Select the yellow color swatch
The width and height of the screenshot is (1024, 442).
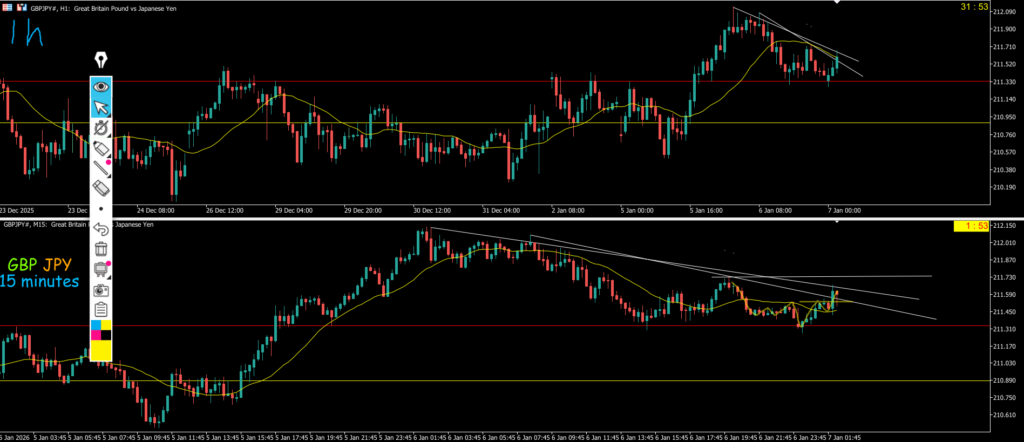click(101, 351)
